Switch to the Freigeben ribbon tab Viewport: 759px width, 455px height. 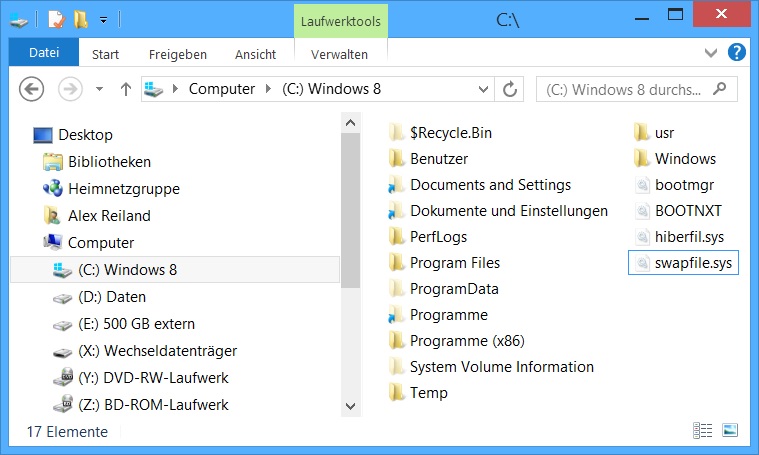point(178,55)
